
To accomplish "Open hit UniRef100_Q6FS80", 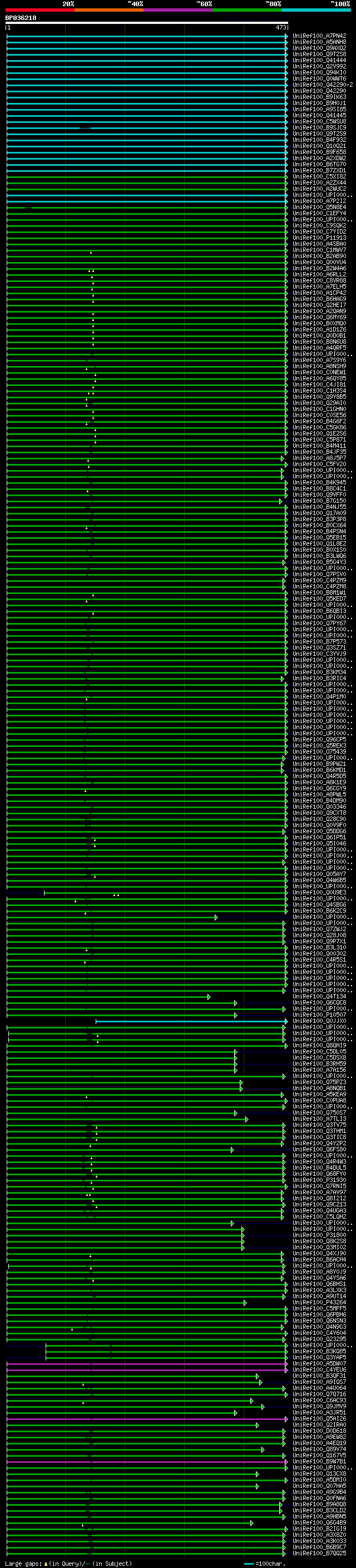I will pyautogui.click(x=319, y=1150).
